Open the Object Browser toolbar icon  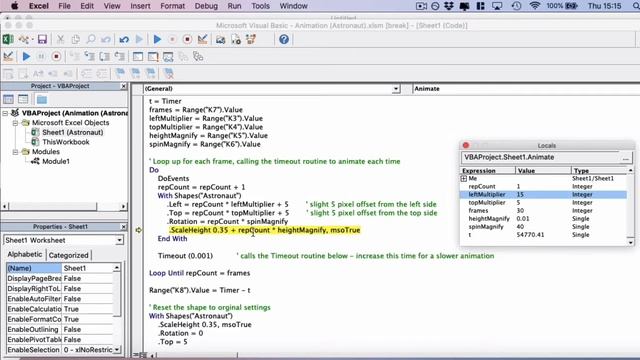pos(251,40)
